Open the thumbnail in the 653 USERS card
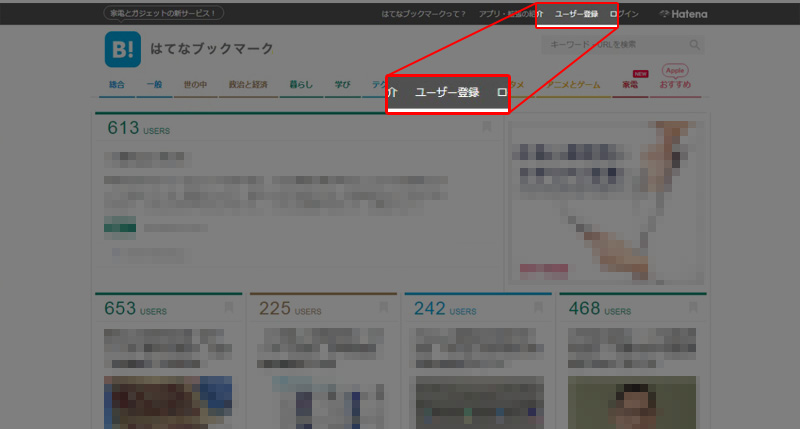The height and width of the screenshot is (429, 800). point(168,402)
